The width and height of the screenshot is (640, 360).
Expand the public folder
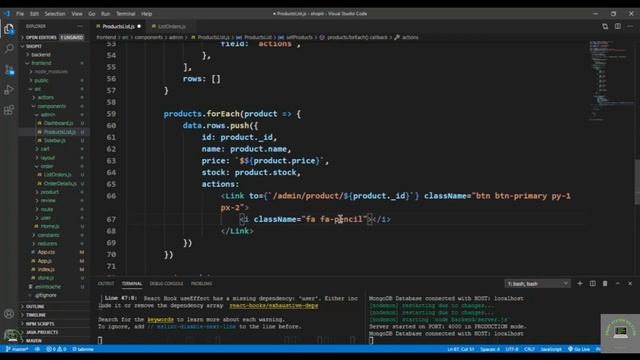pos(41,80)
